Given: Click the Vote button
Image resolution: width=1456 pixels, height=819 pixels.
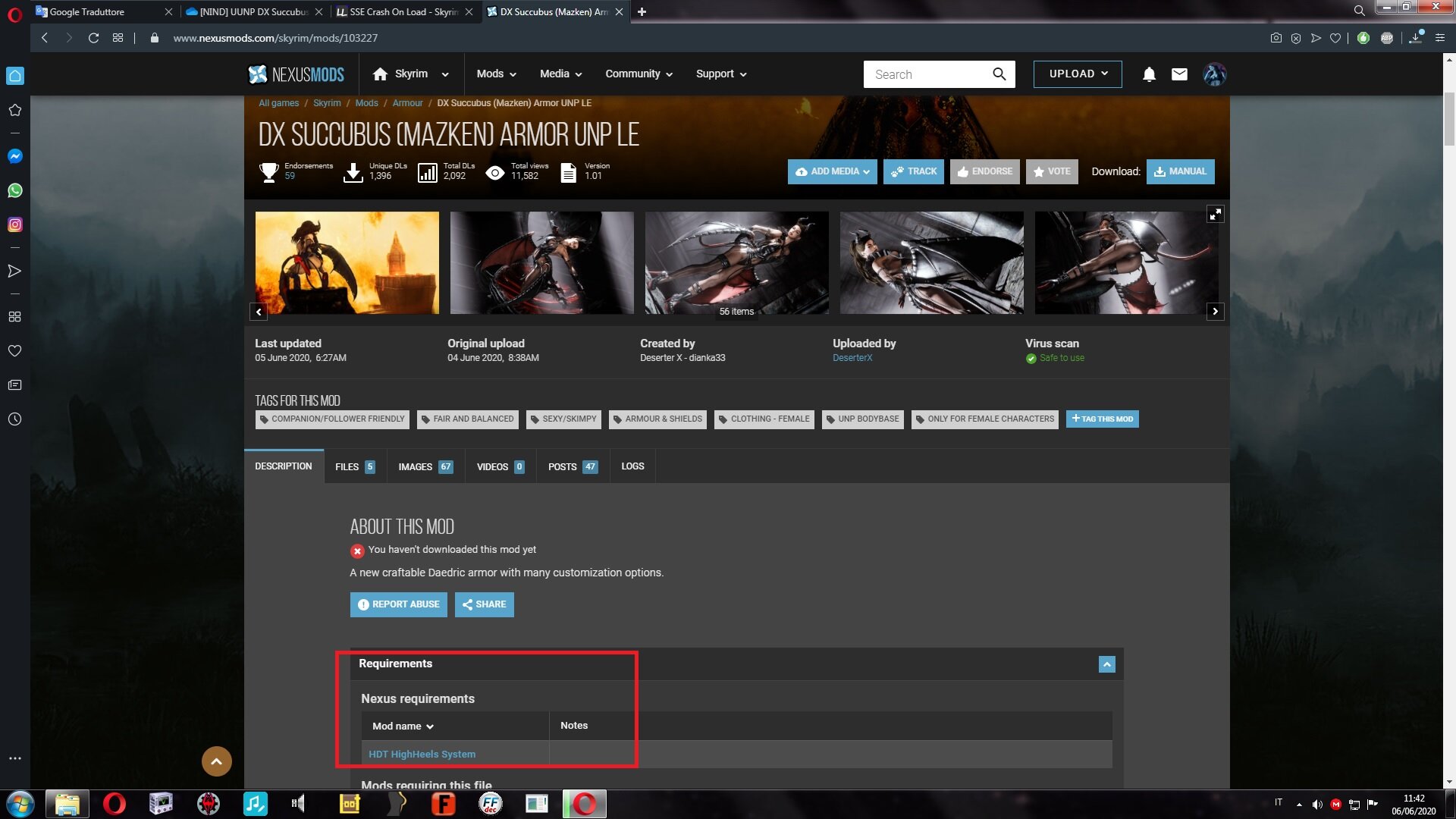Looking at the screenshot, I should (1052, 171).
